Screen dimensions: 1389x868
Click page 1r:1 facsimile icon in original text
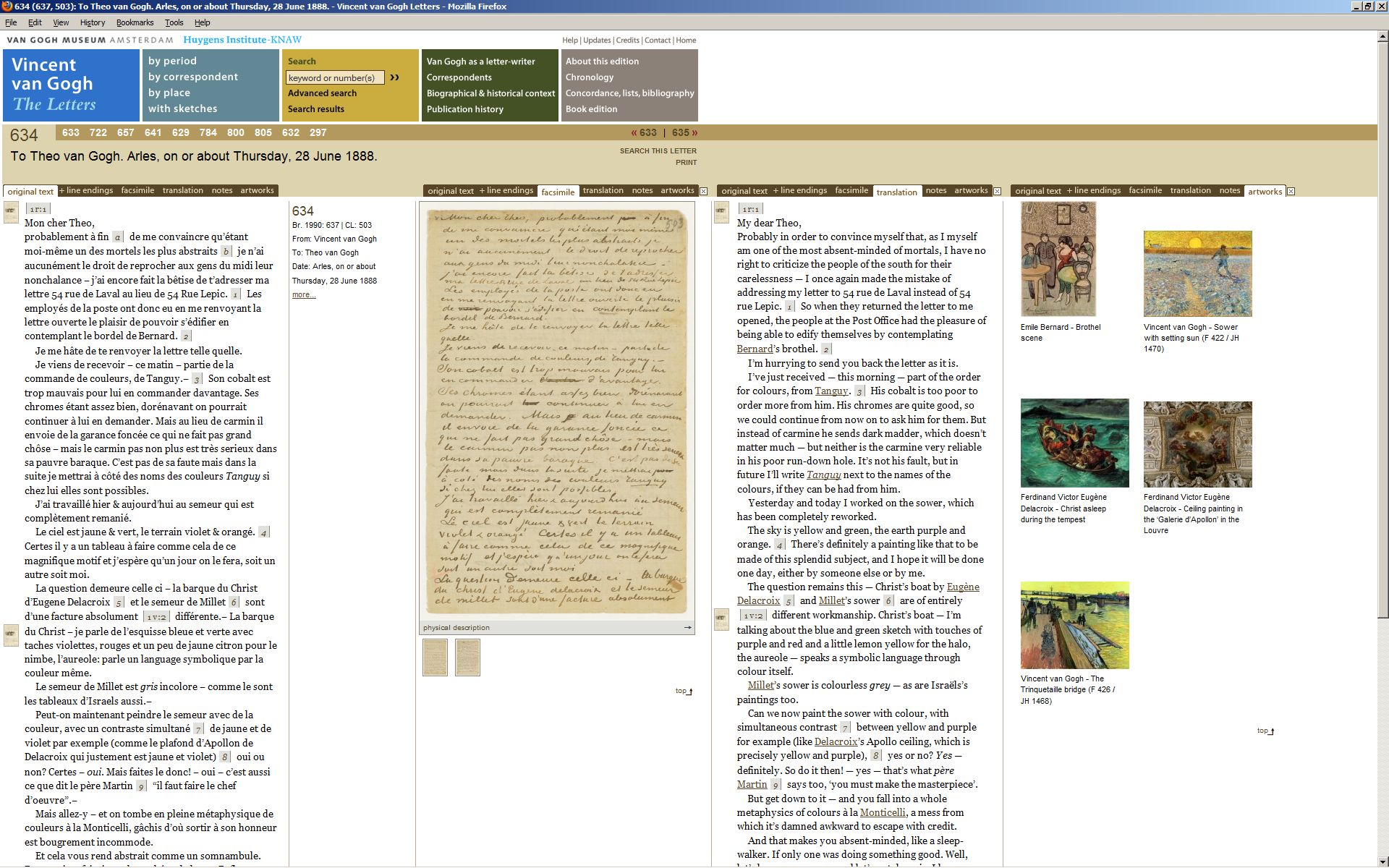coord(11,212)
